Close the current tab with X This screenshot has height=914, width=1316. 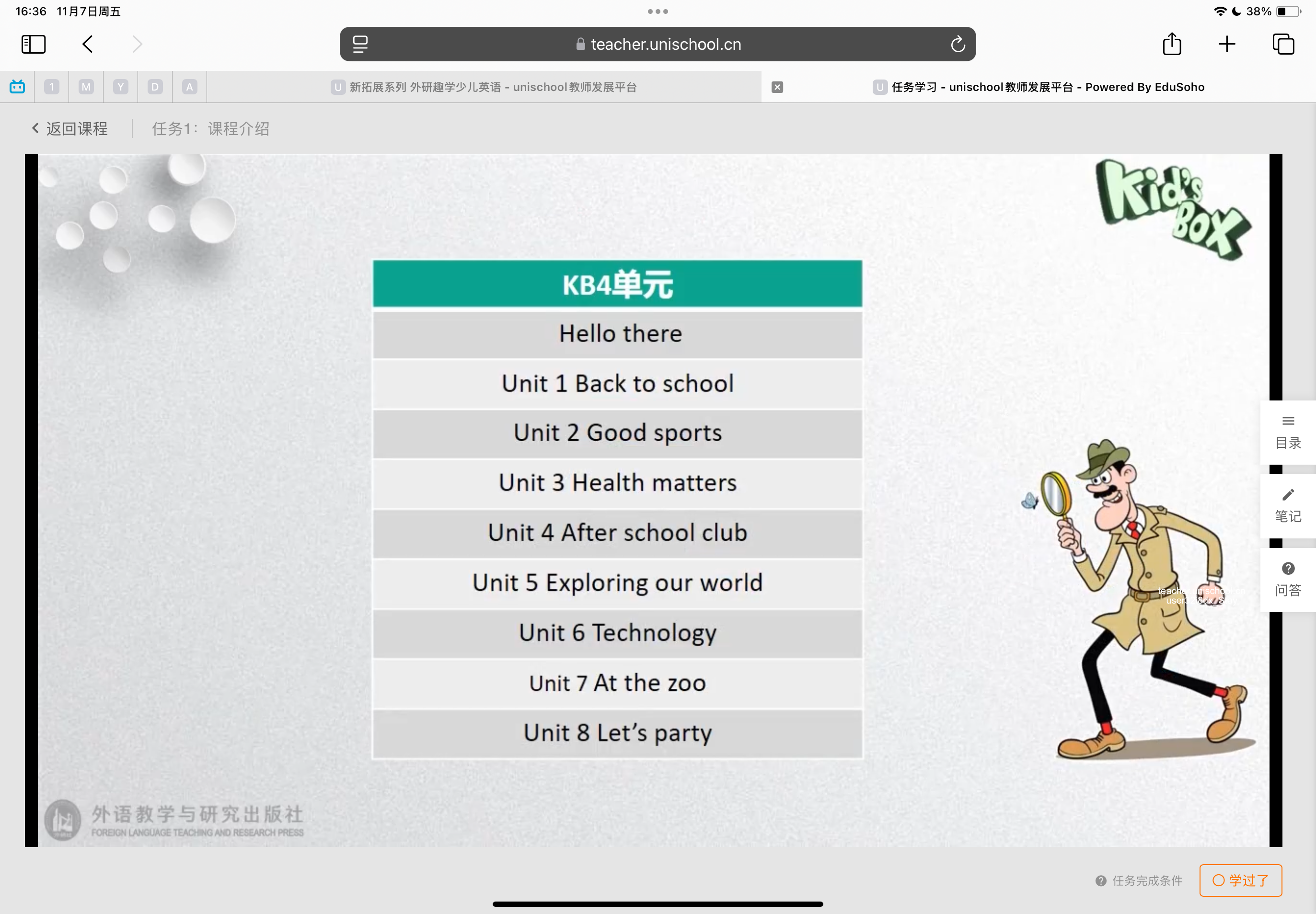pyautogui.click(x=777, y=87)
